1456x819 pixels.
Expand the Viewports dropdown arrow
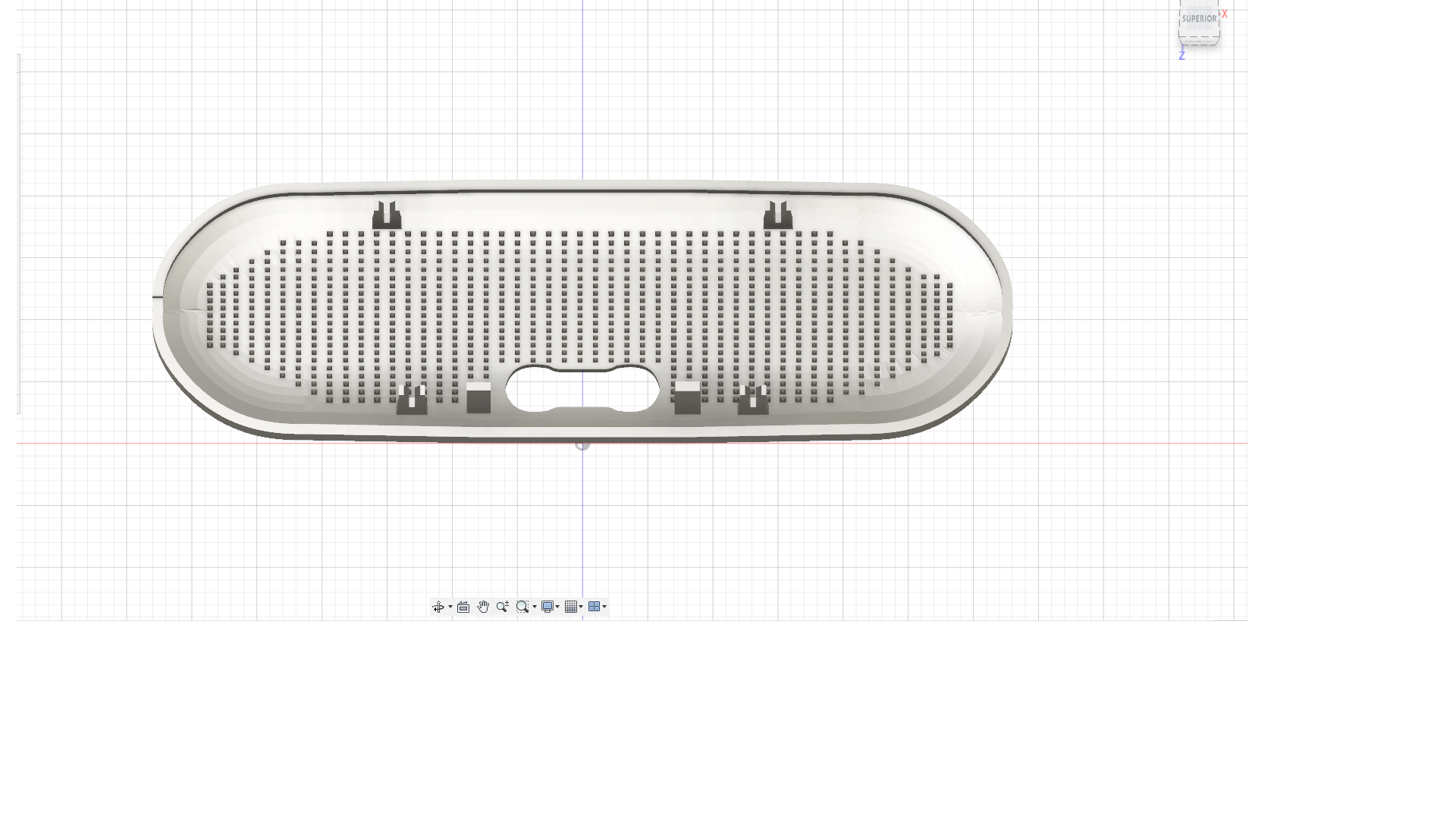[604, 607]
